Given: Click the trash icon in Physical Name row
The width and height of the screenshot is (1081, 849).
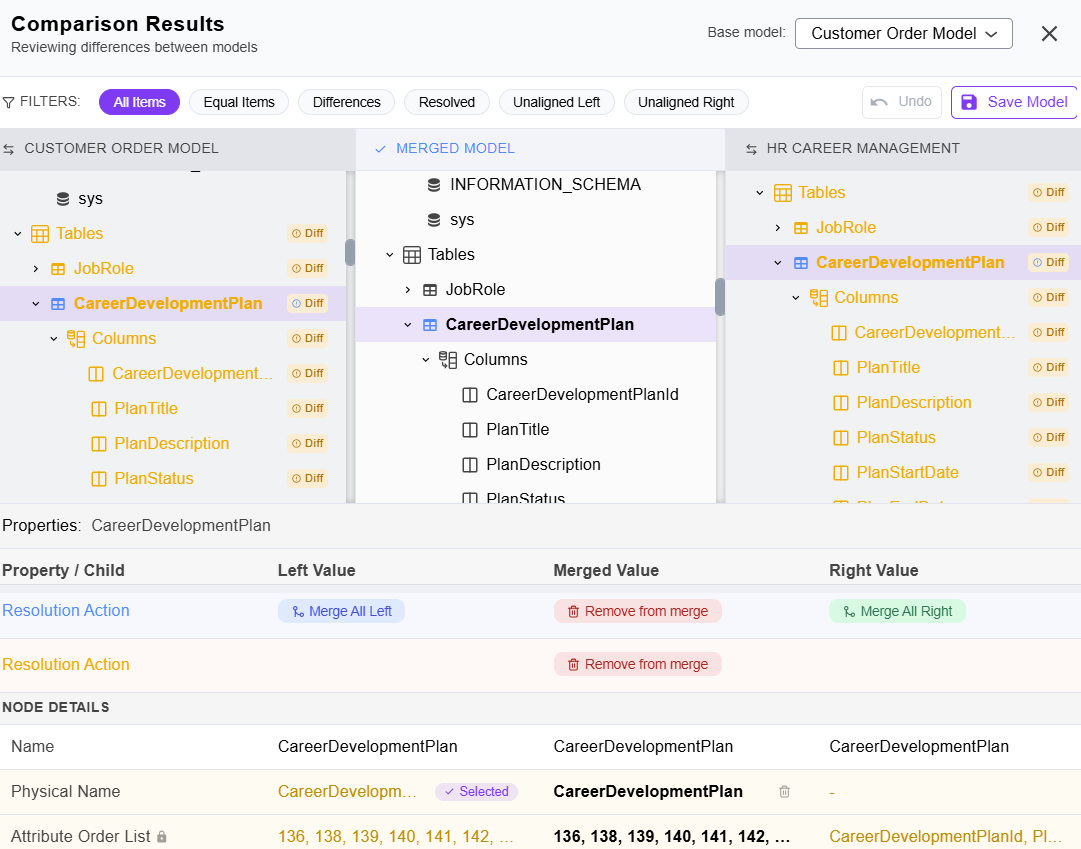Looking at the screenshot, I should [784, 792].
